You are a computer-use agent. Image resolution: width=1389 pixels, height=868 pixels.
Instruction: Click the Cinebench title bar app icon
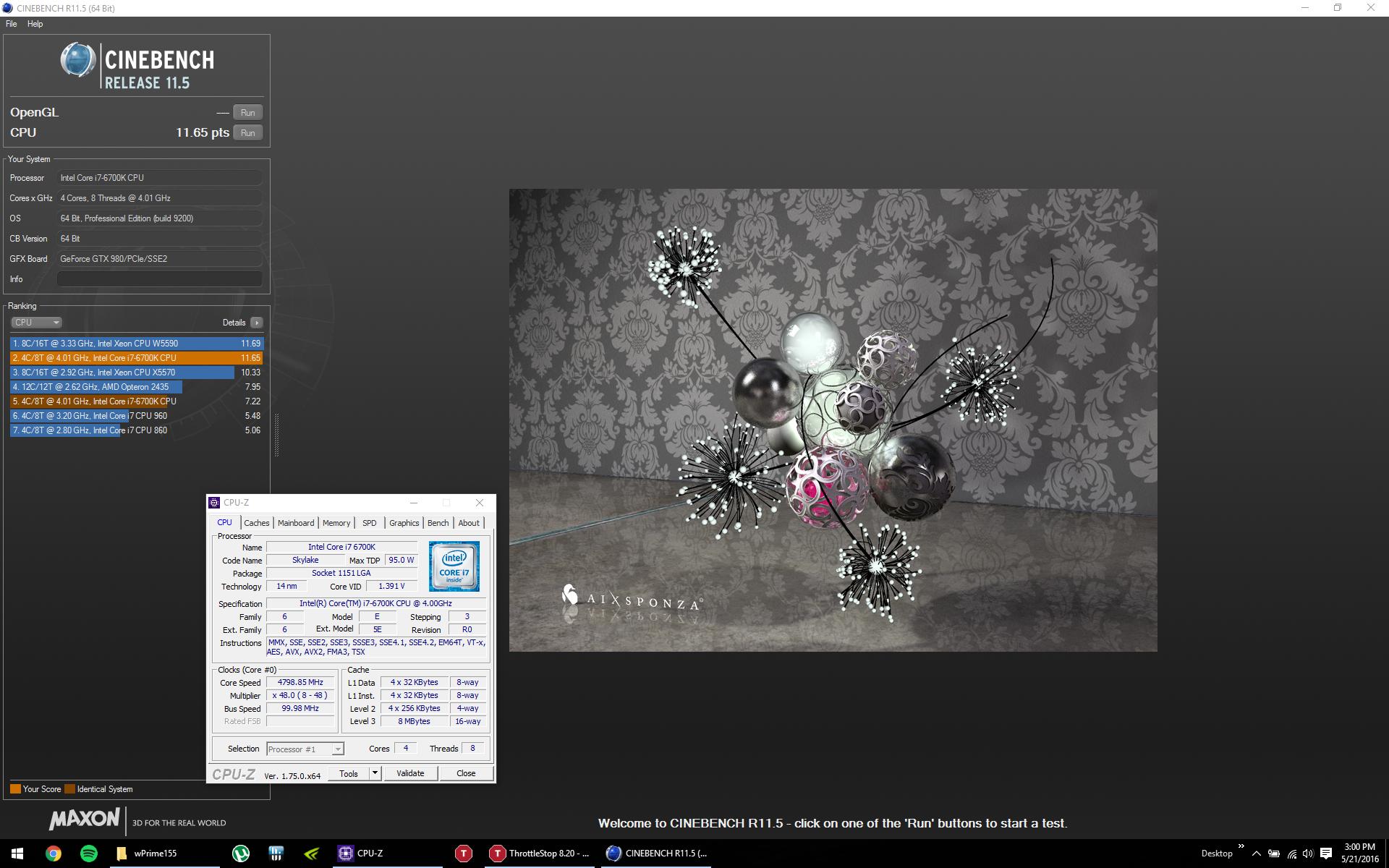point(7,8)
